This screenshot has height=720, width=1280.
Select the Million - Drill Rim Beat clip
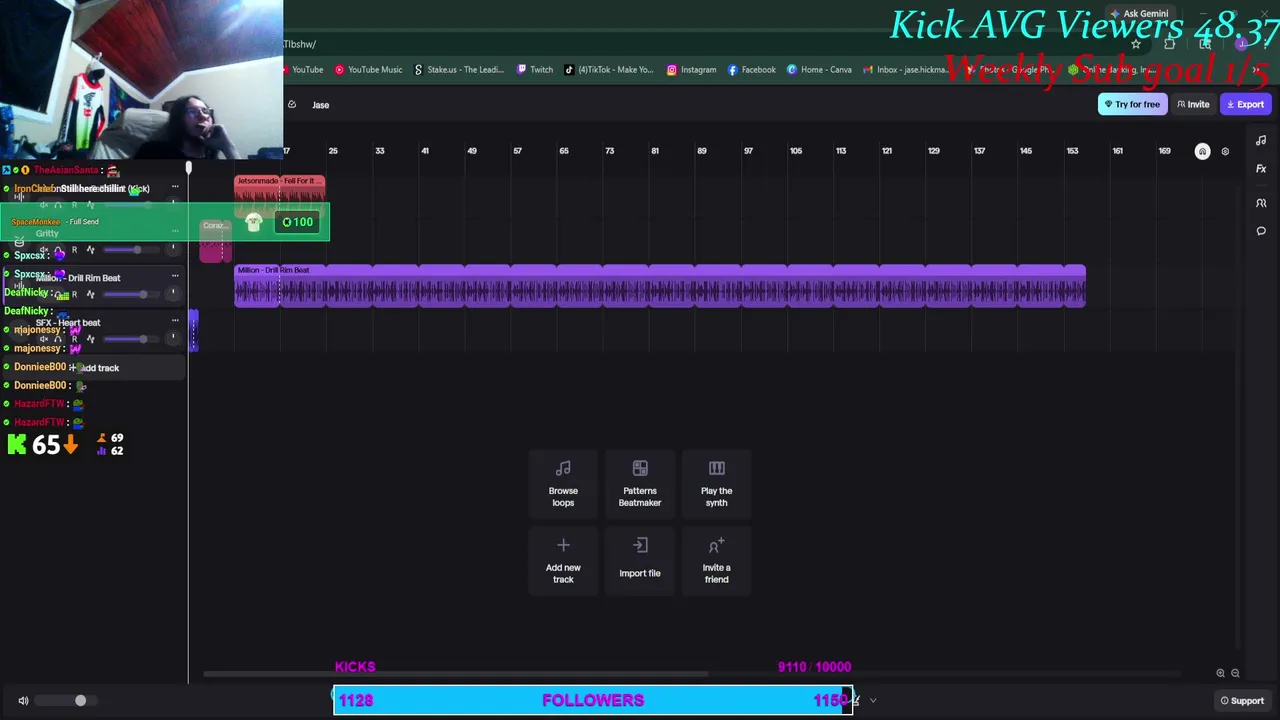pos(660,286)
